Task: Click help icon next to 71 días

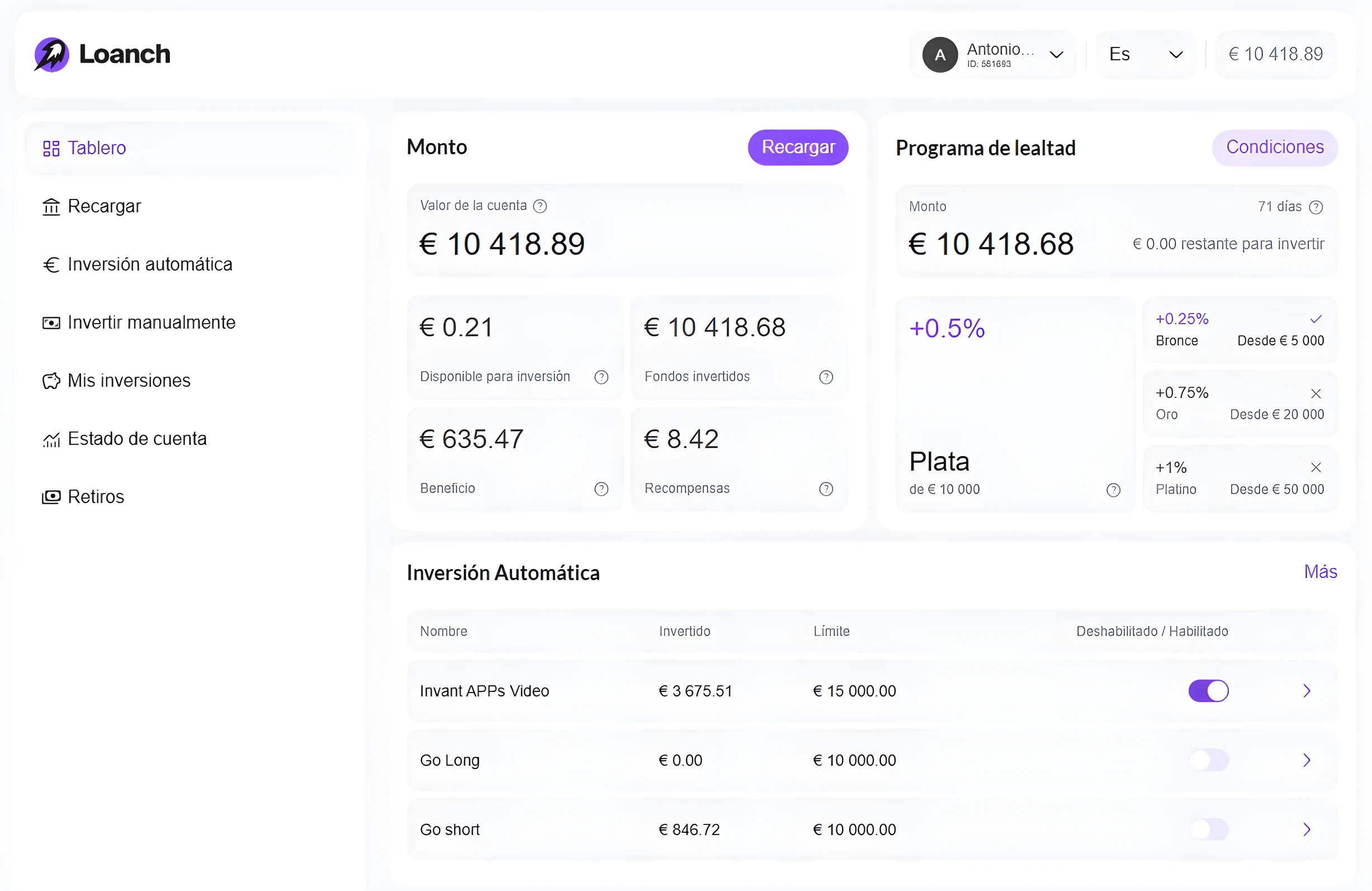Action: [1316, 207]
